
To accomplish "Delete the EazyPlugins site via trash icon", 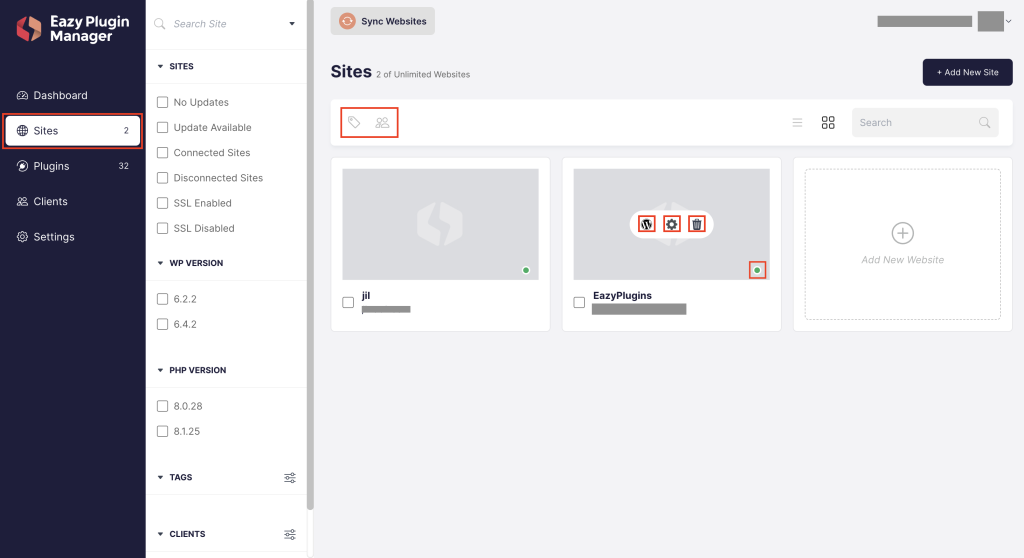I will [x=697, y=224].
